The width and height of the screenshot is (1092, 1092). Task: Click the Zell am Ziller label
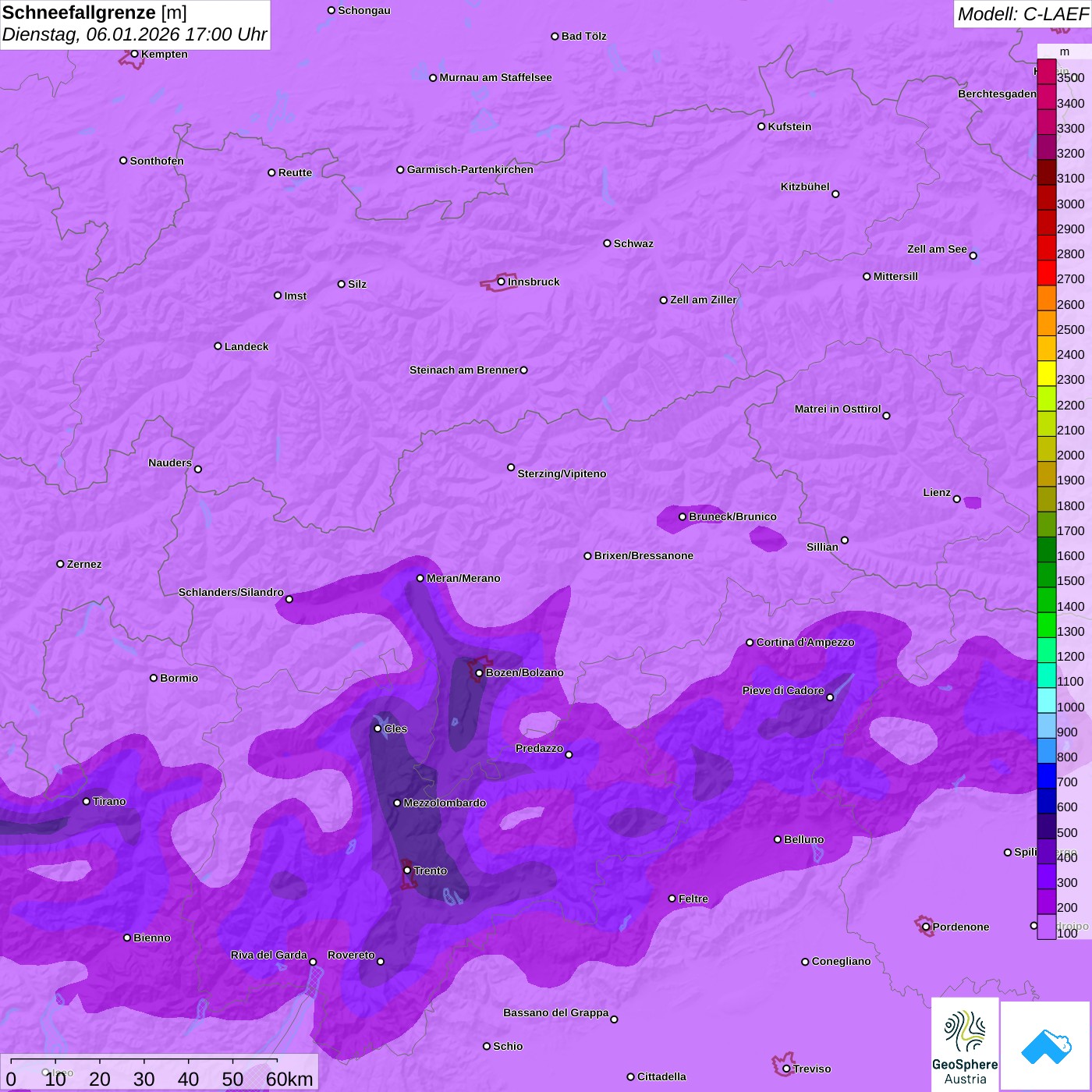coord(704,300)
